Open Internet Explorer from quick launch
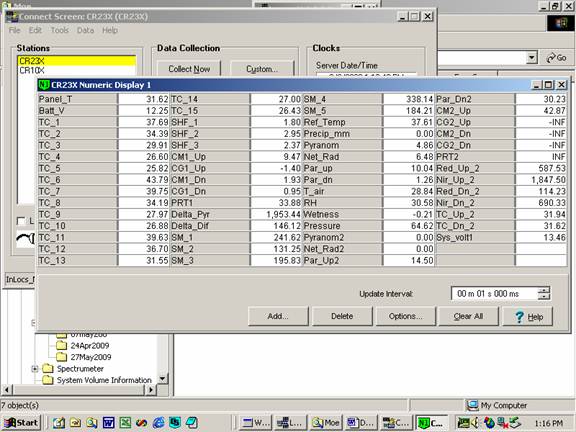The width and height of the screenshot is (576, 432). pyautogui.click(x=159, y=423)
